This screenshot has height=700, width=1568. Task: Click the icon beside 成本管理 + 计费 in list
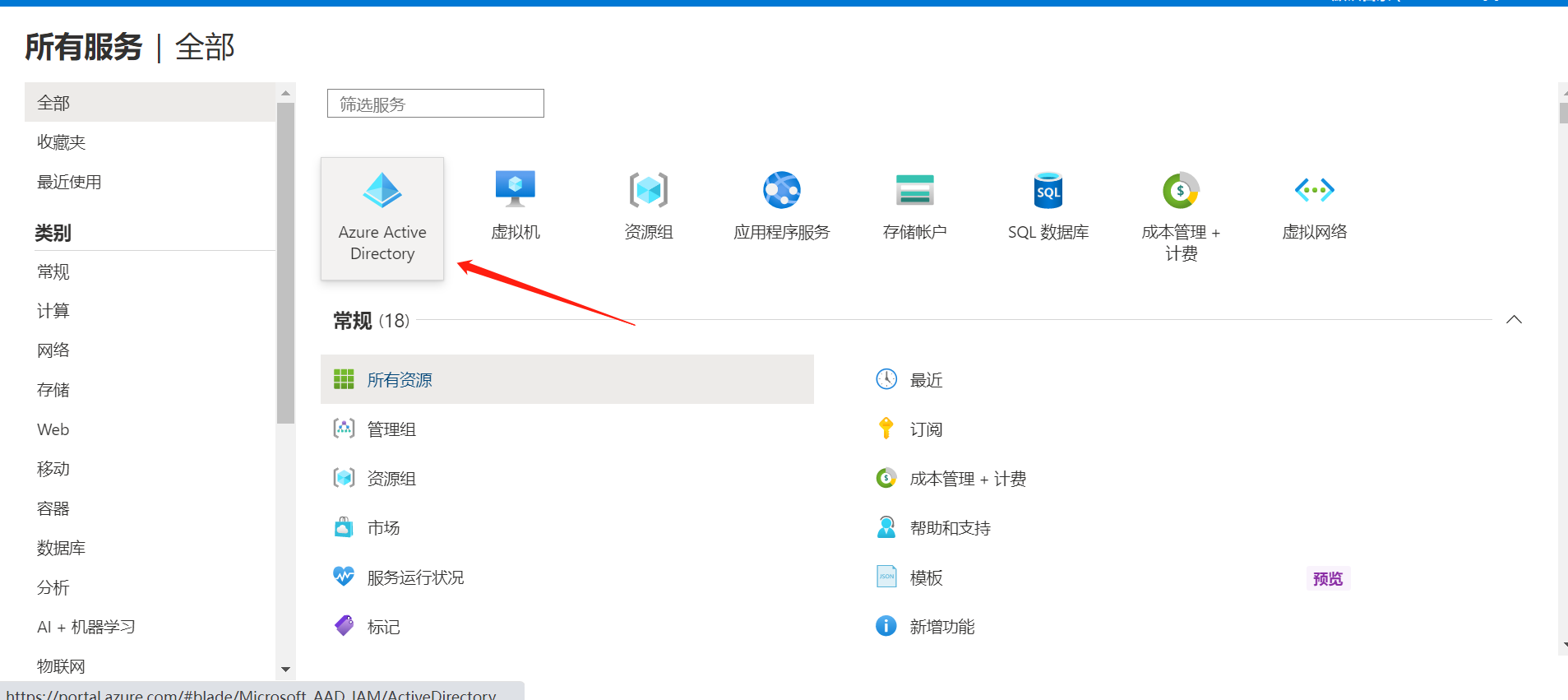[886, 478]
